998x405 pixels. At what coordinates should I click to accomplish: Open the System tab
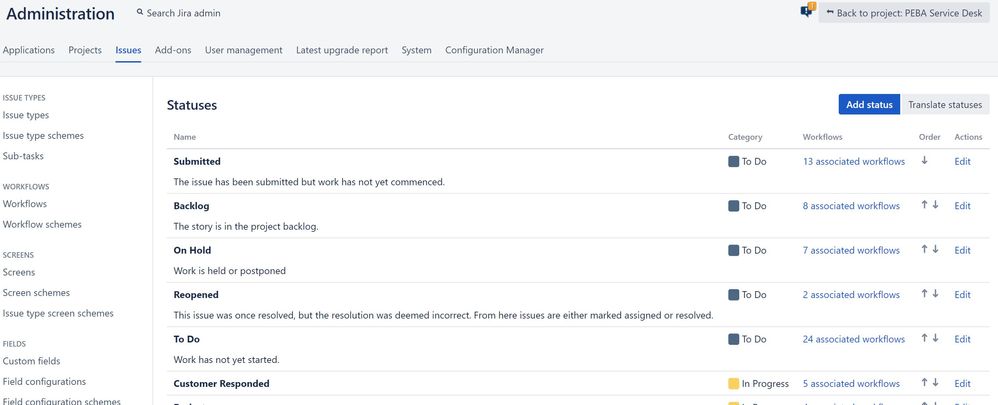[416, 50]
